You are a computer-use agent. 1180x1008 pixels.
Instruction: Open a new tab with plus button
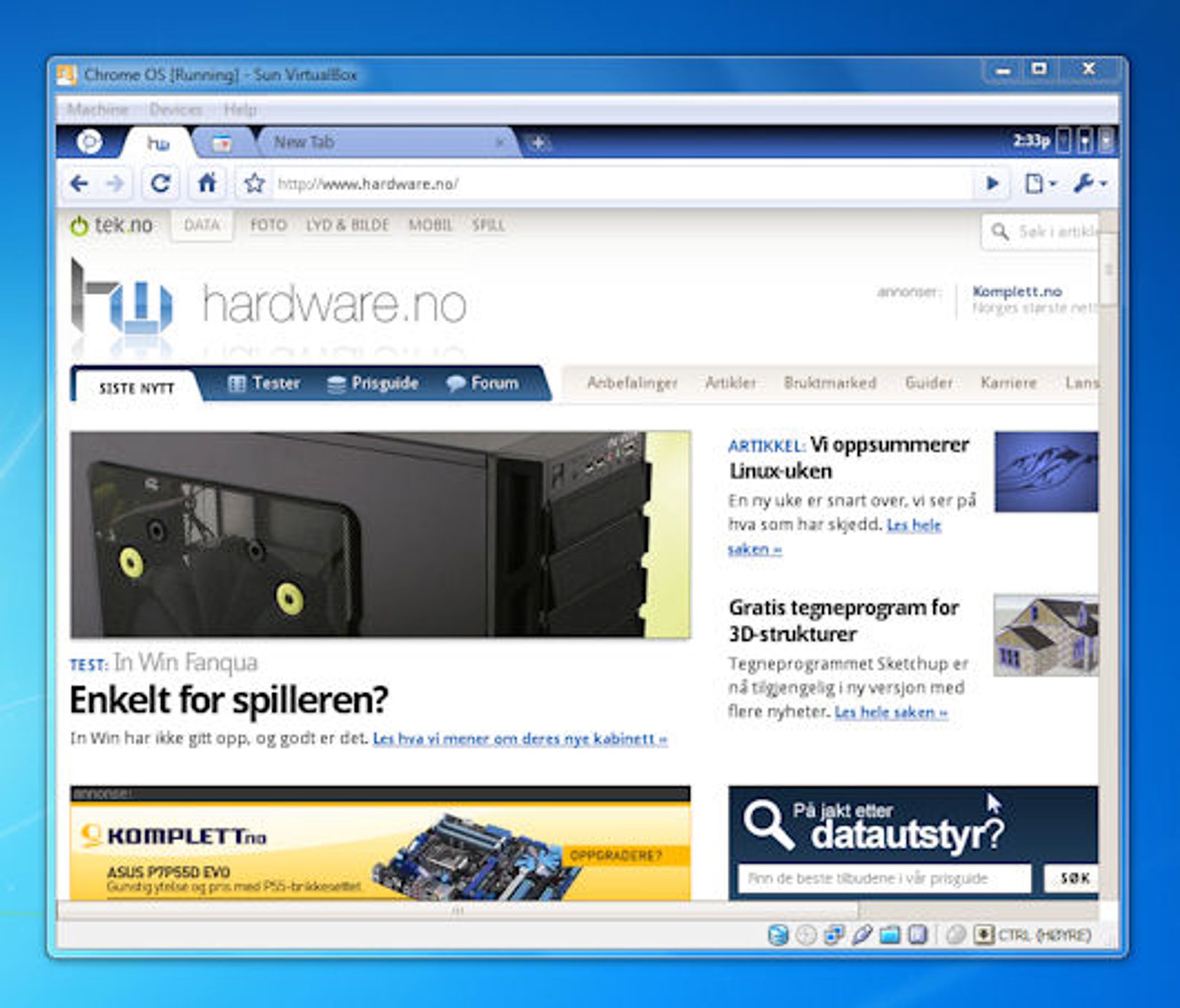pos(538,143)
